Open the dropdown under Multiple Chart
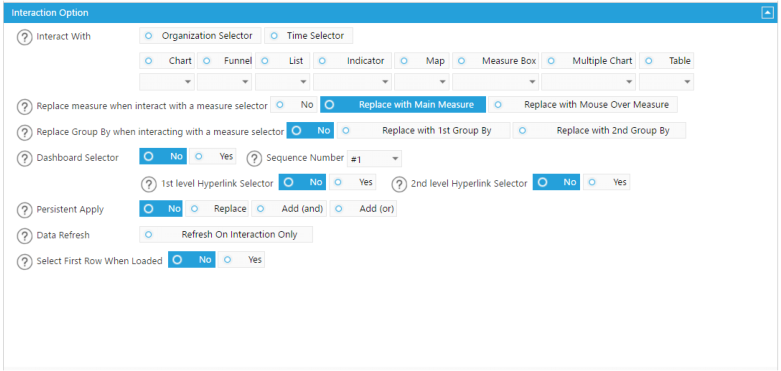 (x=589, y=82)
